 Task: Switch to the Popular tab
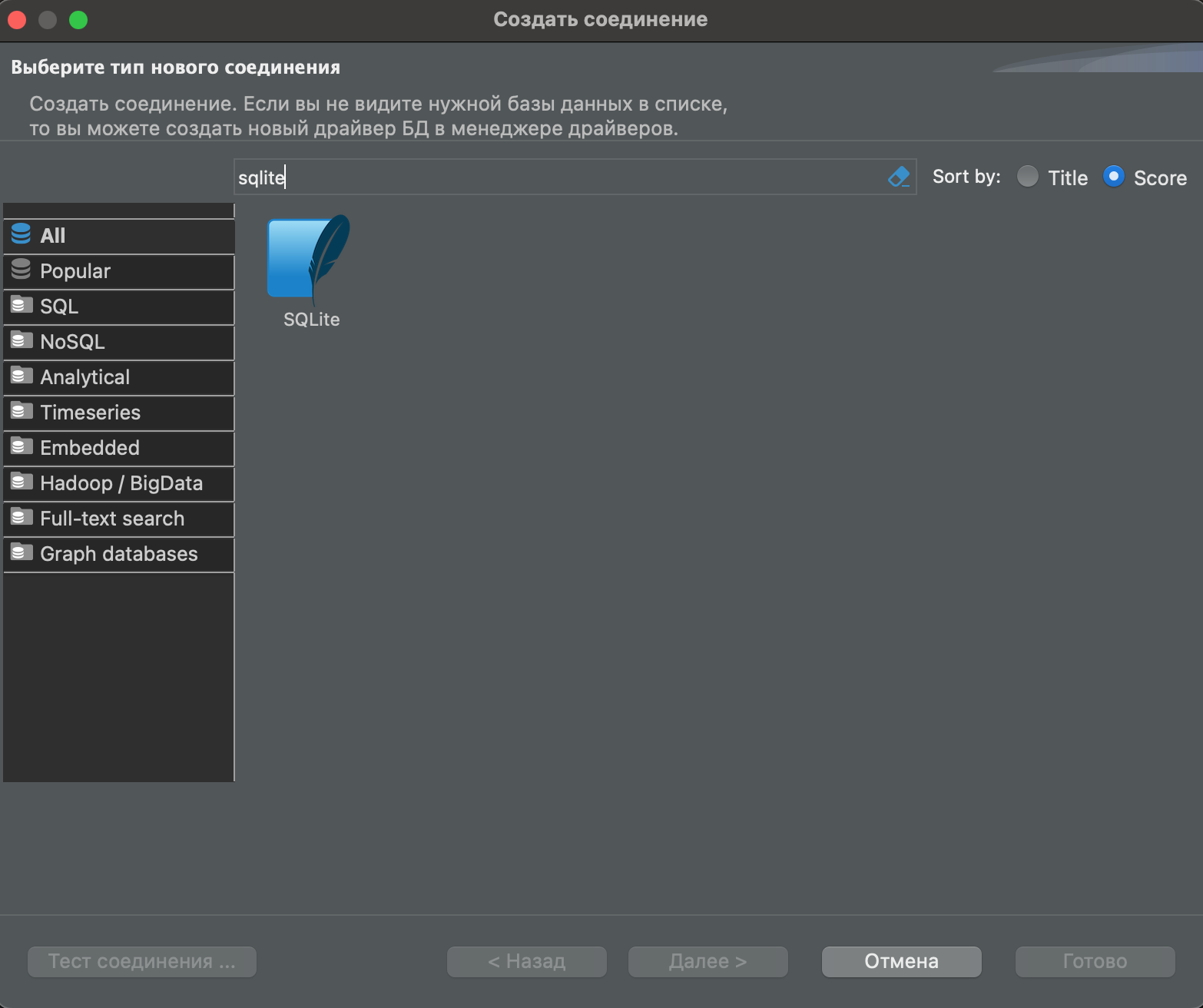(x=75, y=270)
